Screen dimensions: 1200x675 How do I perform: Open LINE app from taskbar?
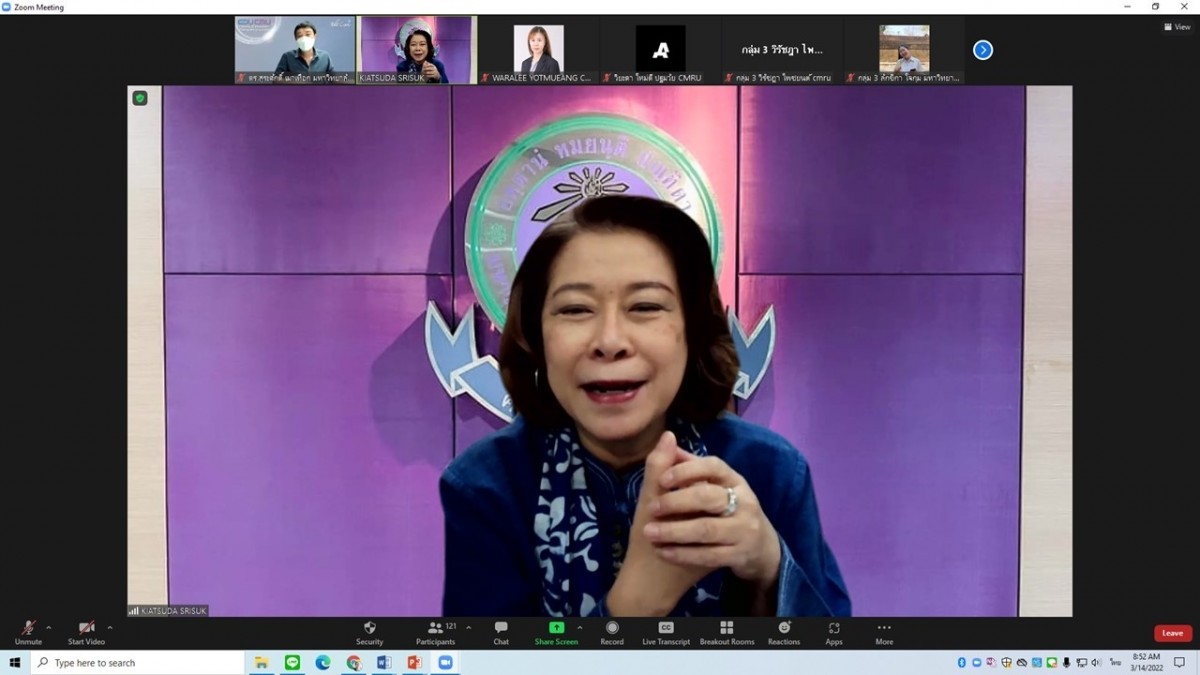click(x=292, y=662)
